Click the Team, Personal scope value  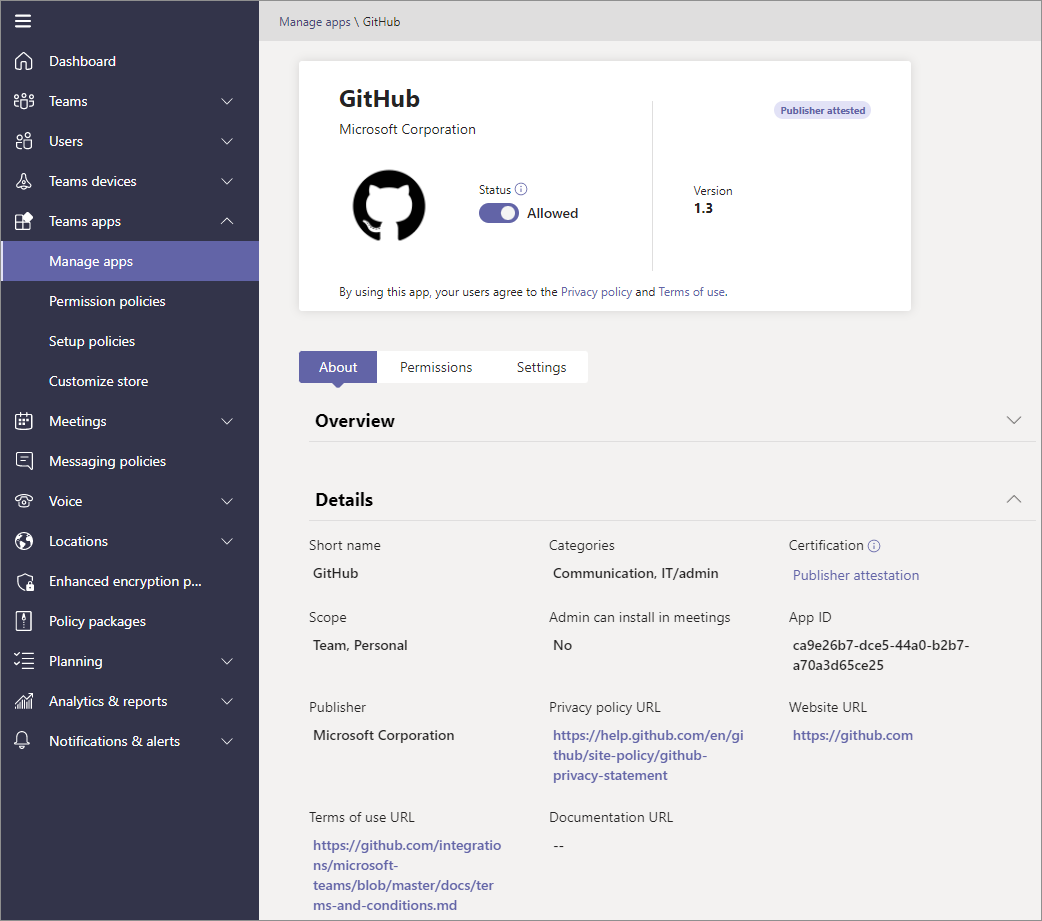pos(360,645)
